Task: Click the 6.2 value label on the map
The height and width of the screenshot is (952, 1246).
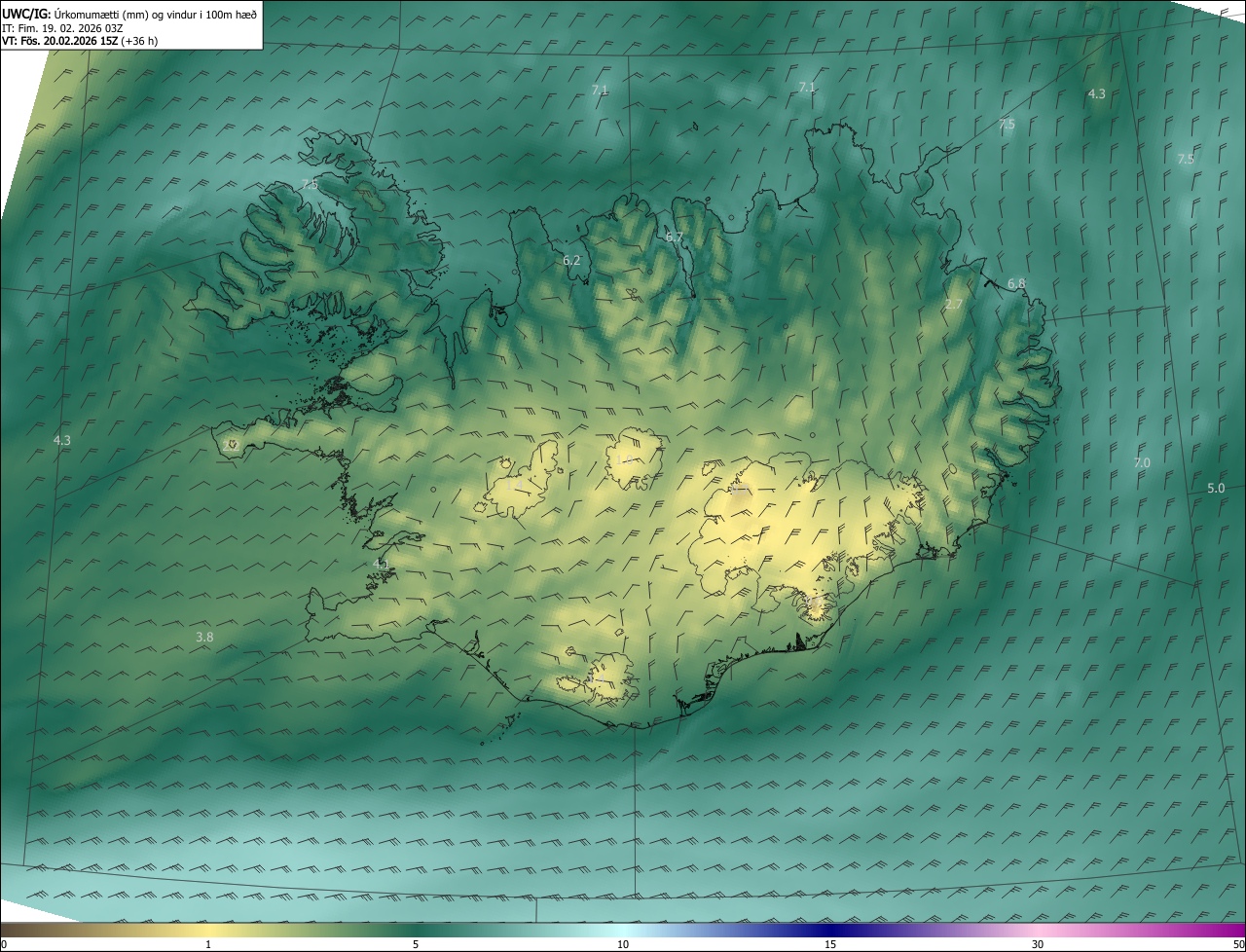Action: click(x=571, y=261)
